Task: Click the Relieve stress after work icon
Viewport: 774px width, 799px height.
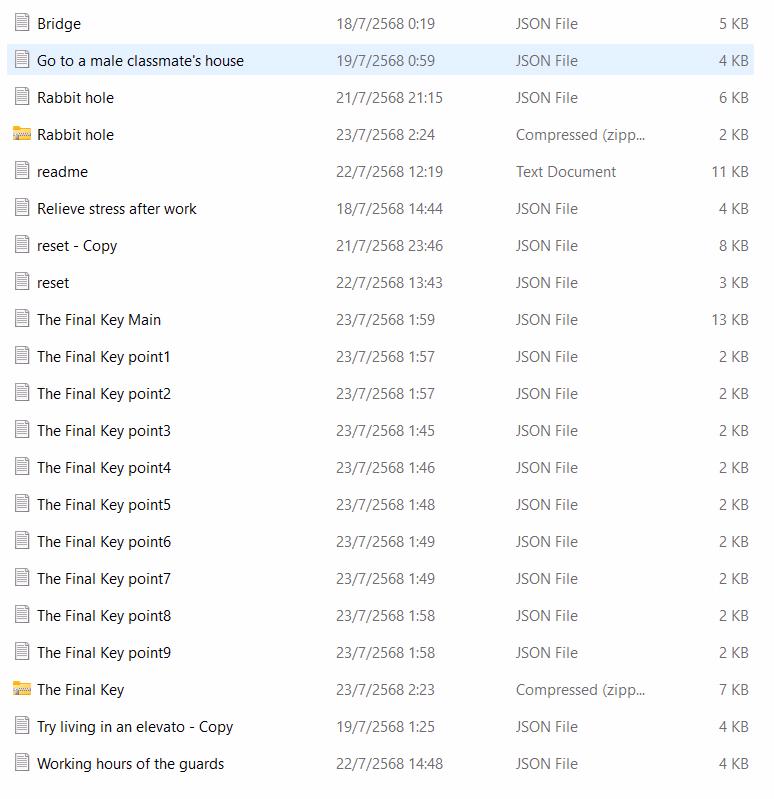Action: tap(22, 208)
